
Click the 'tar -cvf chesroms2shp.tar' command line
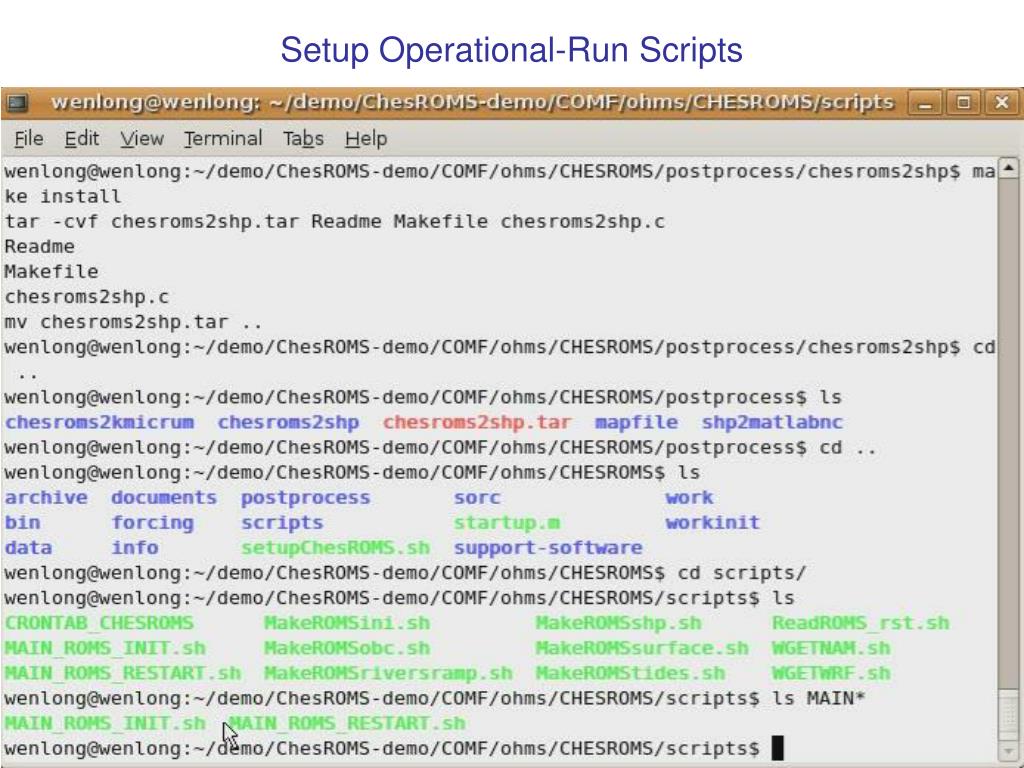click(x=334, y=221)
